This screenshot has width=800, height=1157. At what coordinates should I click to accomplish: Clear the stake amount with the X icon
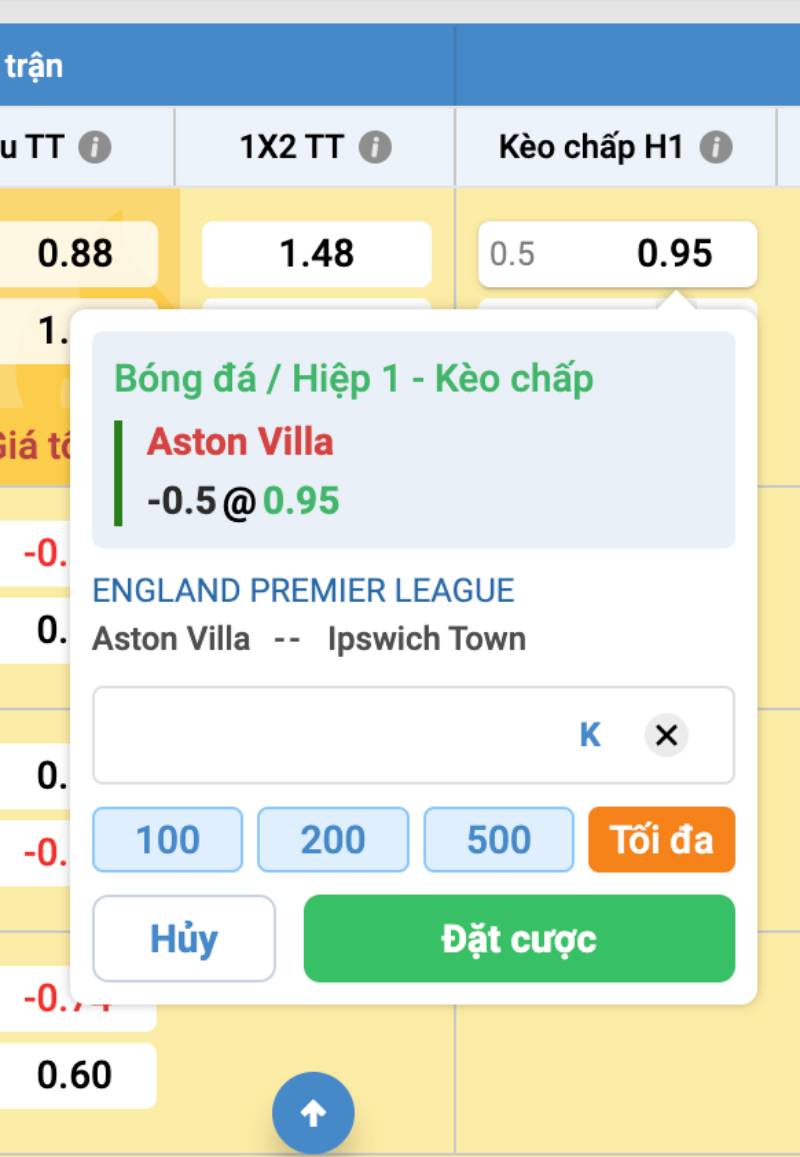click(x=666, y=736)
